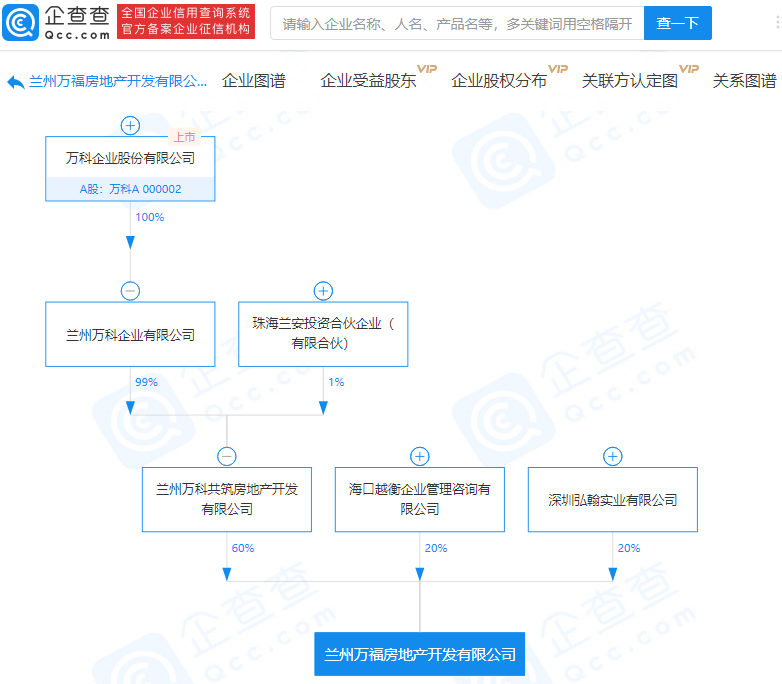Focus the company name search input field
Viewport: 782px width, 684px height.
(457, 23)
